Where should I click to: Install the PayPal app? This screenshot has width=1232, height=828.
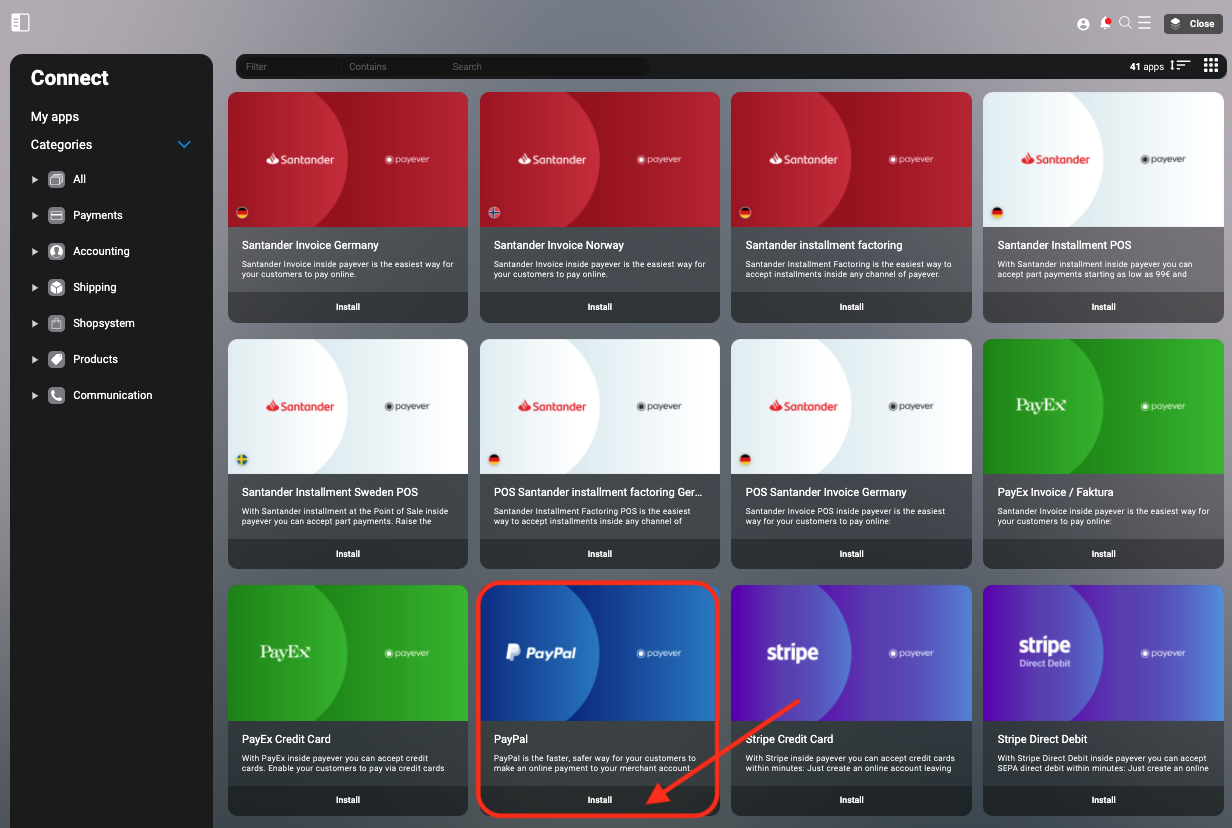click(x=600, y=800)
